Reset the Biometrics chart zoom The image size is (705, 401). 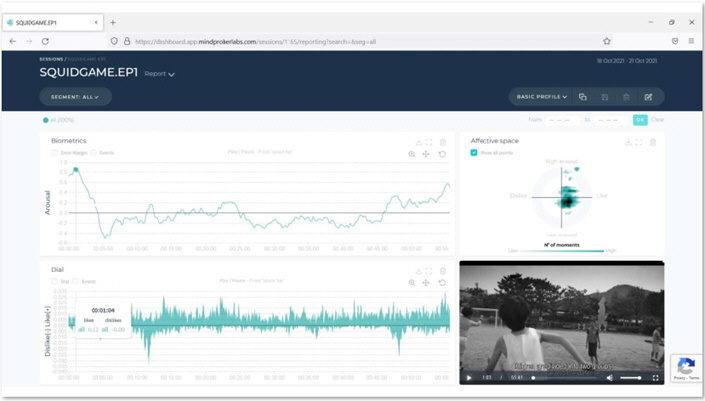coord(442,154)
